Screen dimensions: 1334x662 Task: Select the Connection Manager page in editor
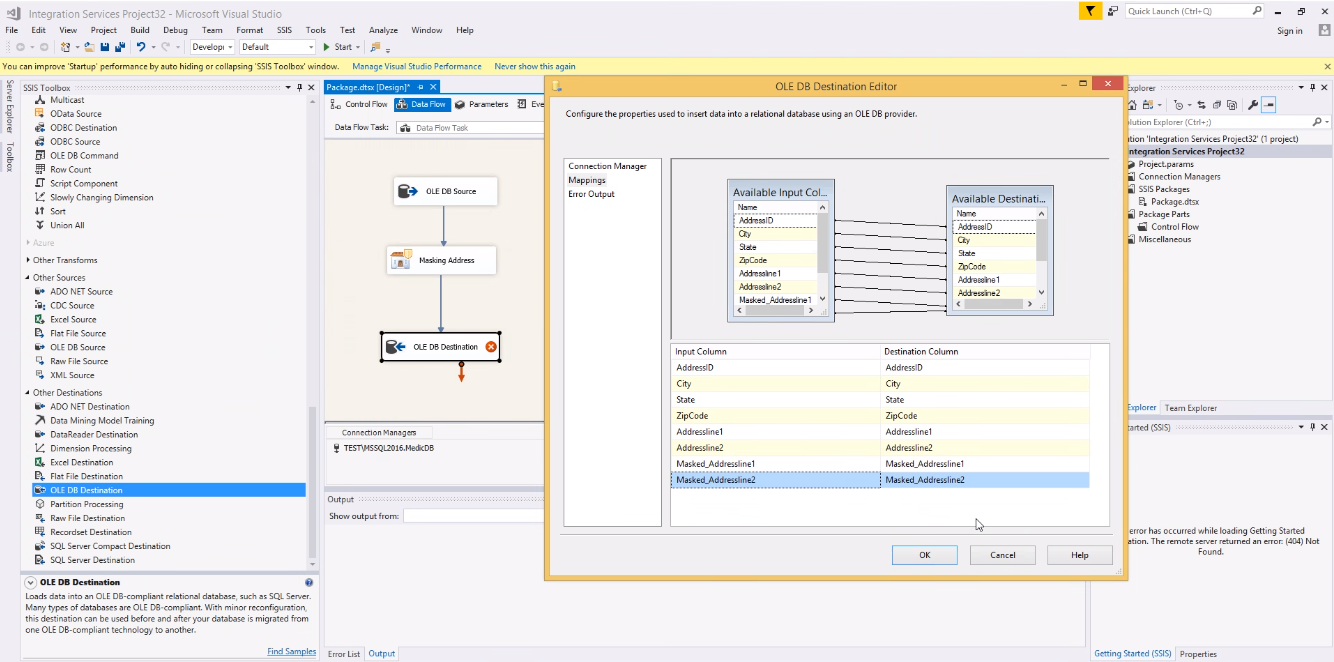coord(608,166)
